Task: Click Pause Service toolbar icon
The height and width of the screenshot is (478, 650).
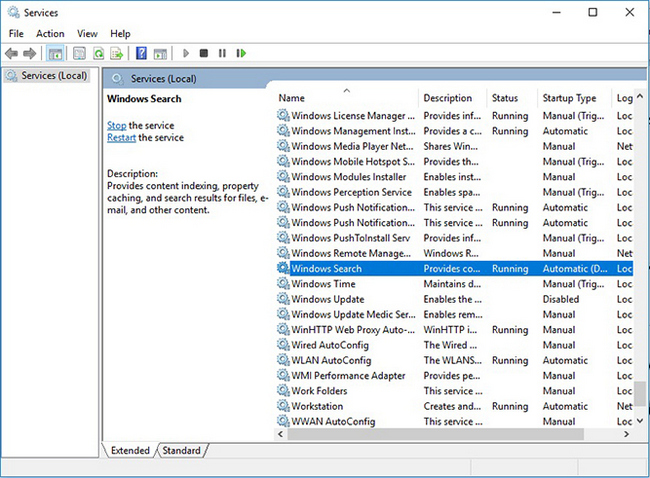Action: click(222, 53)
